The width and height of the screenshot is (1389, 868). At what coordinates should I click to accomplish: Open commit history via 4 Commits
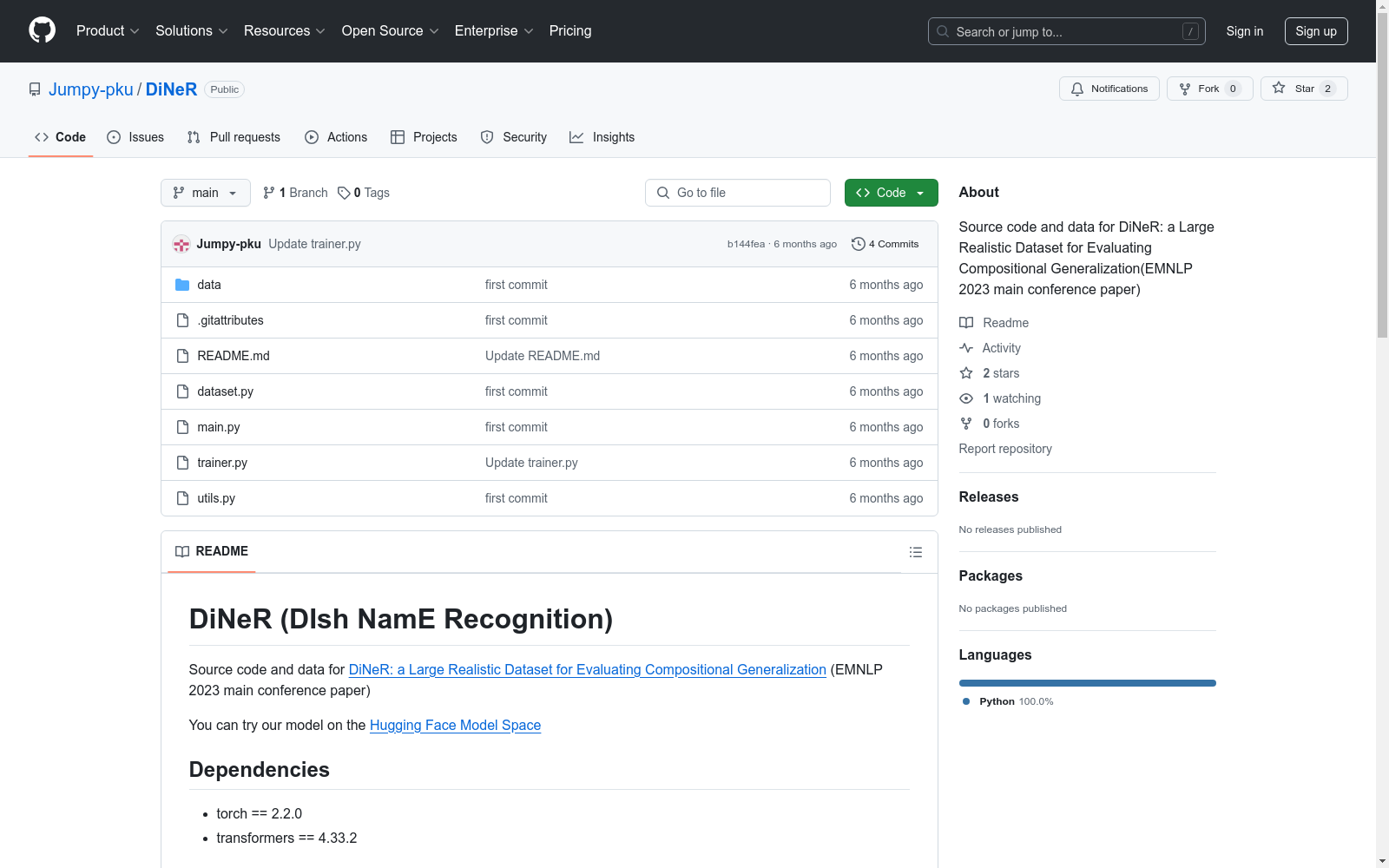885,244
